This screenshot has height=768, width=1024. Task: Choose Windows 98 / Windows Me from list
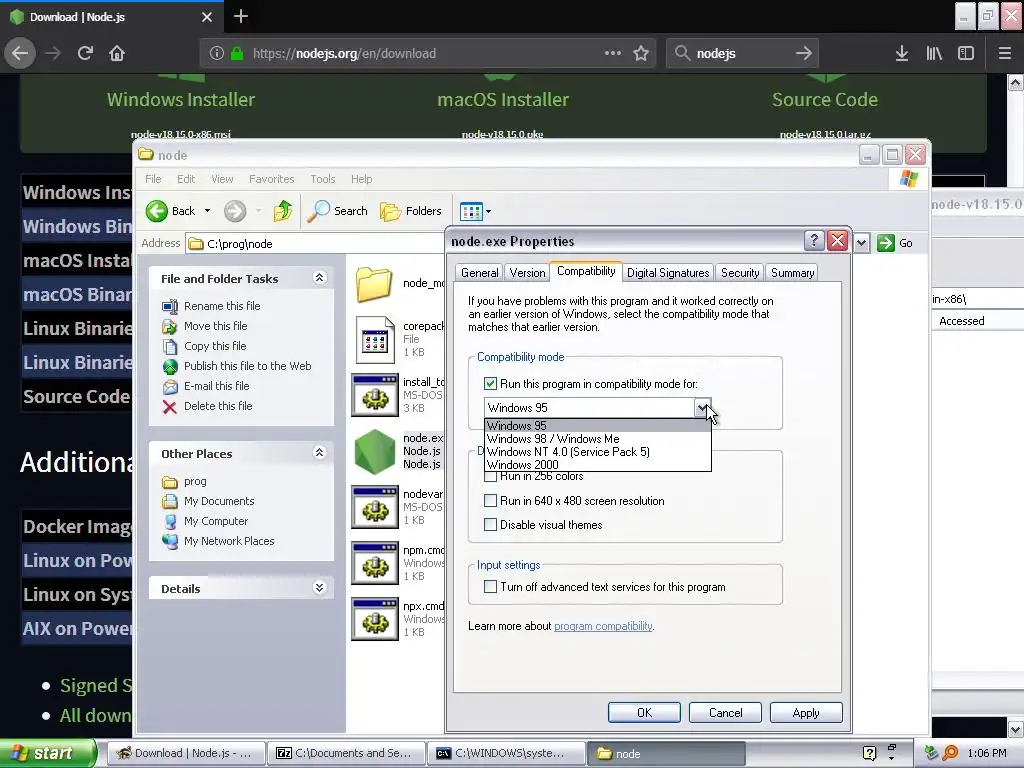click(x=598, y=439)
